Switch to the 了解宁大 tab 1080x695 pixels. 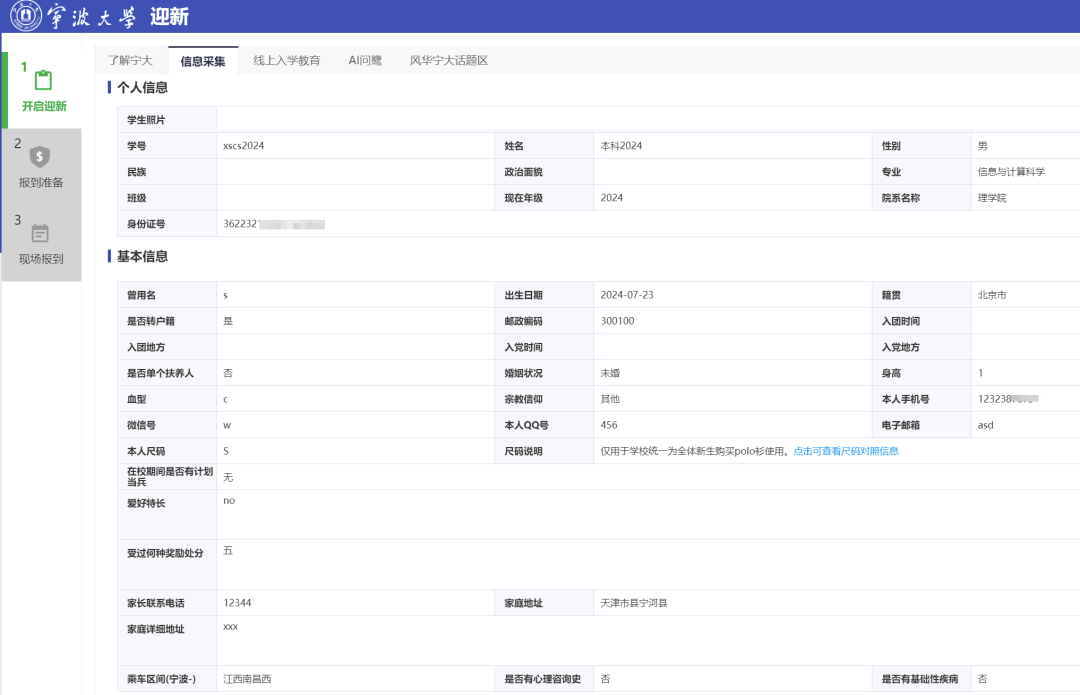pos(130,61)
